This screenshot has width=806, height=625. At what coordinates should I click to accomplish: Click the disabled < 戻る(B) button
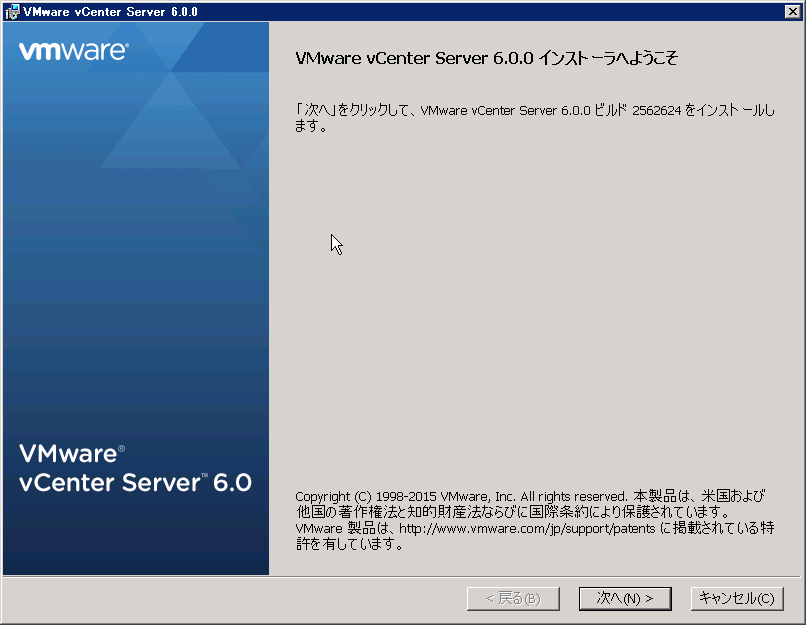pyautogui.click(x=513, y=599)
